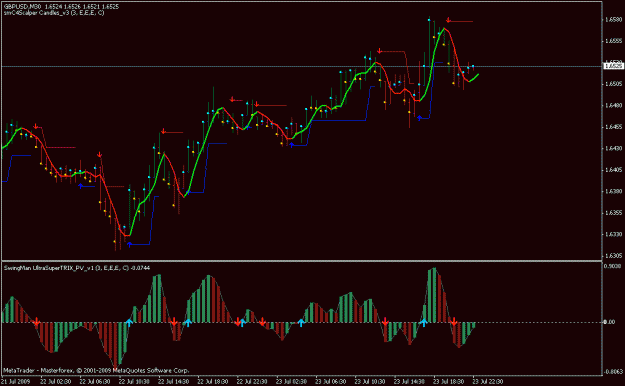Click the 23 Jul 14:30 time label
This screenshot has width=625, height=386.
409,382
